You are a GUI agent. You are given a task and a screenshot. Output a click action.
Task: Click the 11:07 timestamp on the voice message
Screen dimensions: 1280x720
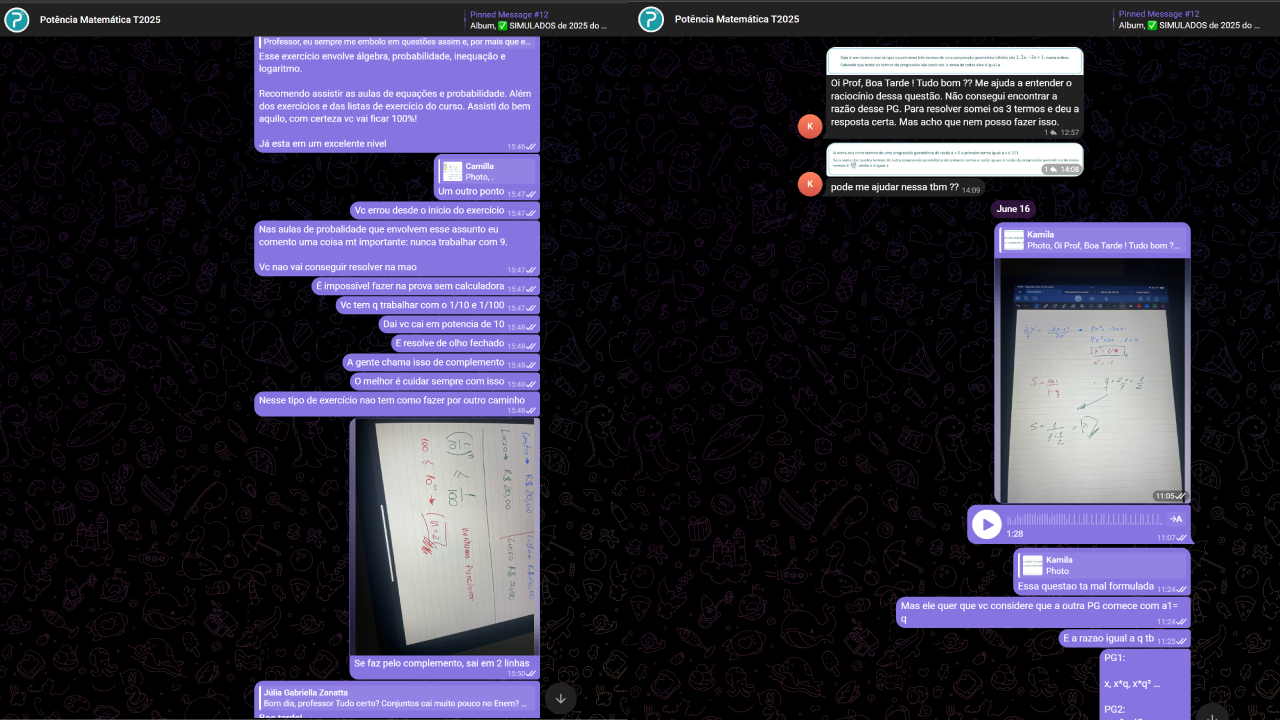click(1166, 538)
